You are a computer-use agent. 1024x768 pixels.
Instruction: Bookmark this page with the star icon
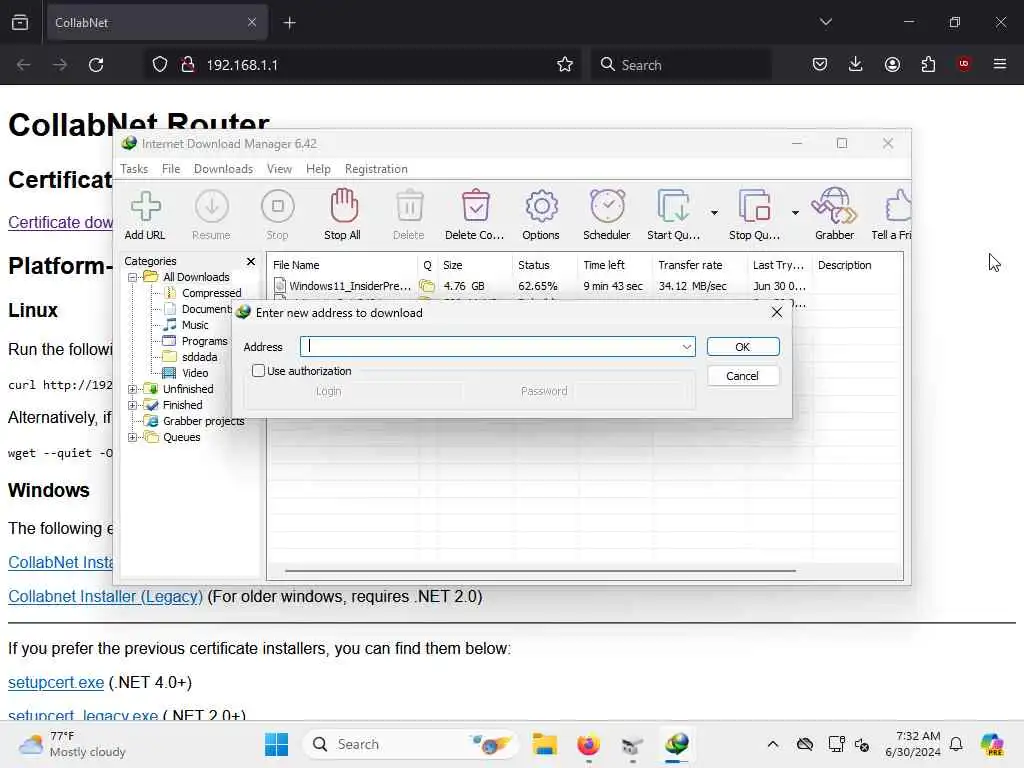565,65
